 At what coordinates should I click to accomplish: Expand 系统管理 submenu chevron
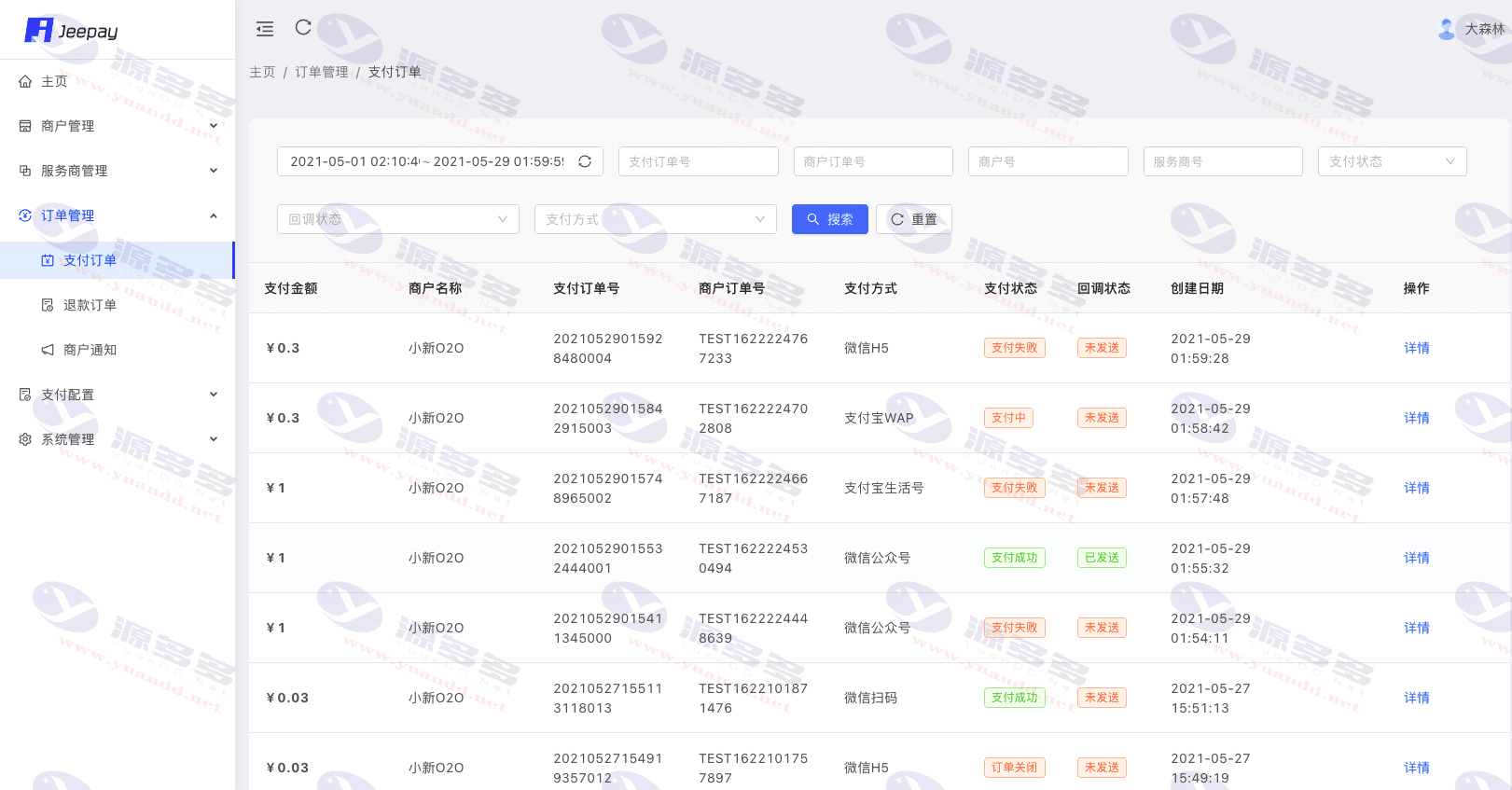[x=214, y=439]
